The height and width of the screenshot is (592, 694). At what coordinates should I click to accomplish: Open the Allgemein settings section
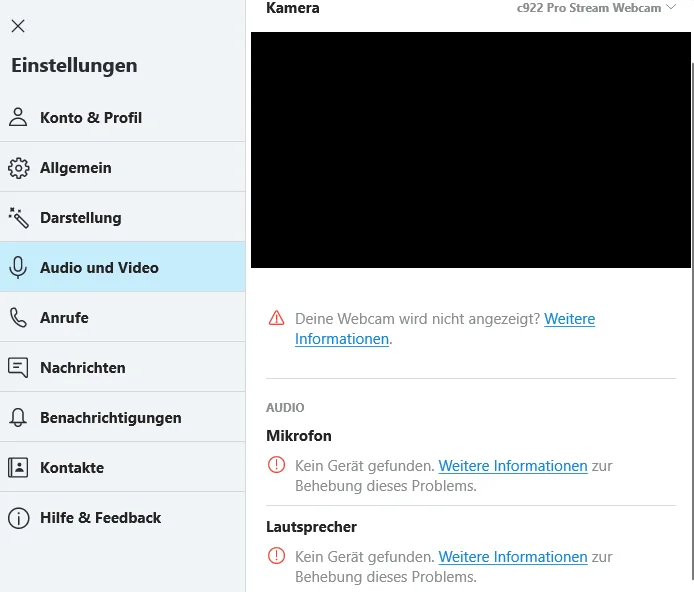tap(123, 167)
